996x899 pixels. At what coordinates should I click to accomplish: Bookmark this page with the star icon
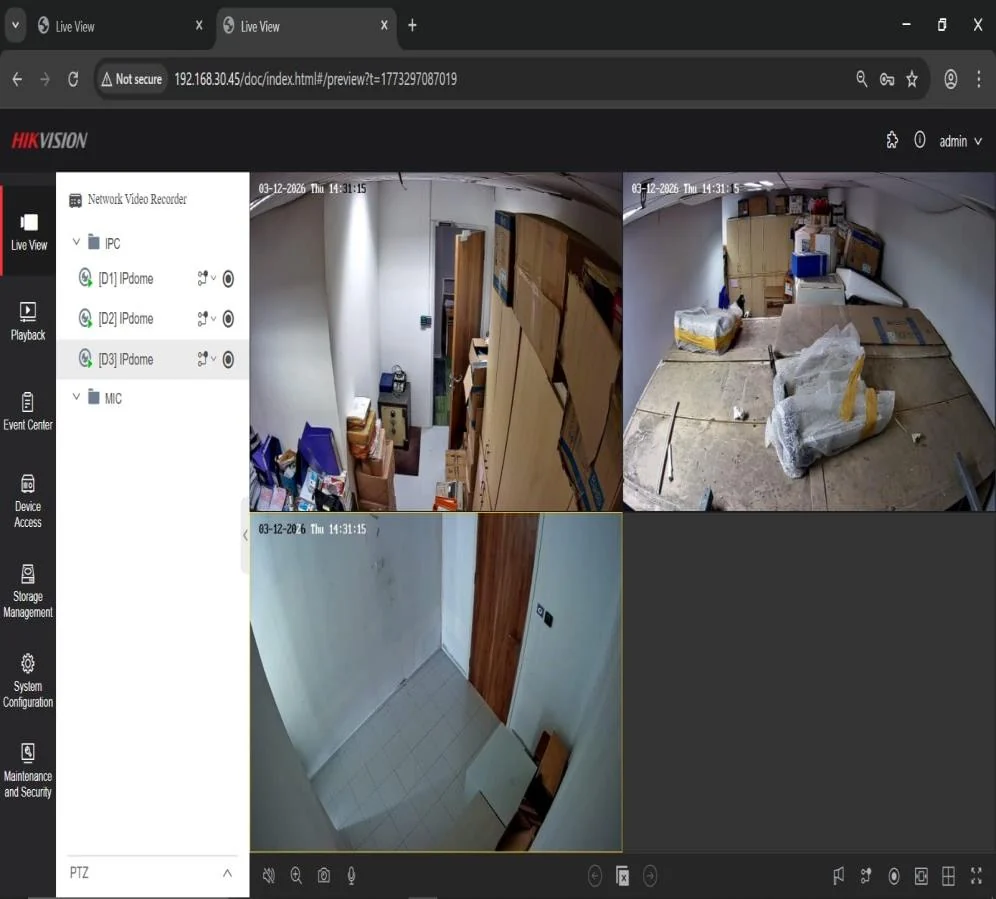pyautogui.click(x=912, y=79)
